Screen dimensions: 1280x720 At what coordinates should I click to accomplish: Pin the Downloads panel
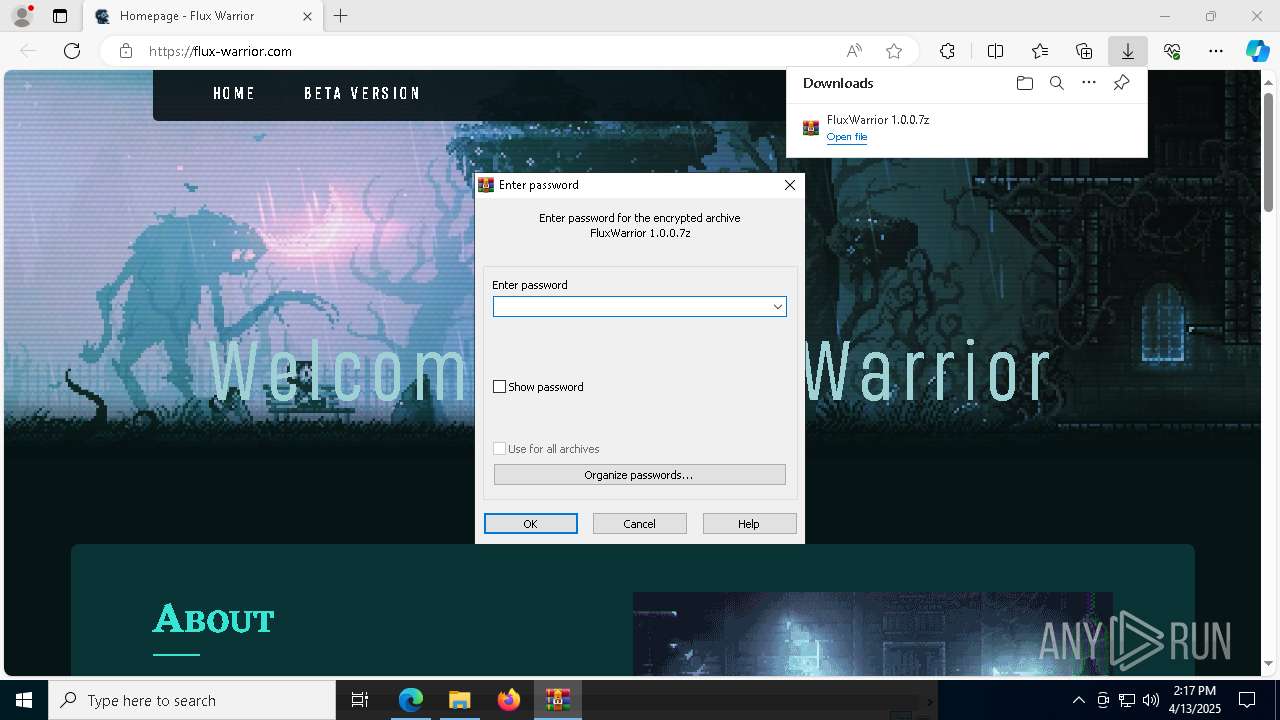tap(1121, 83)
